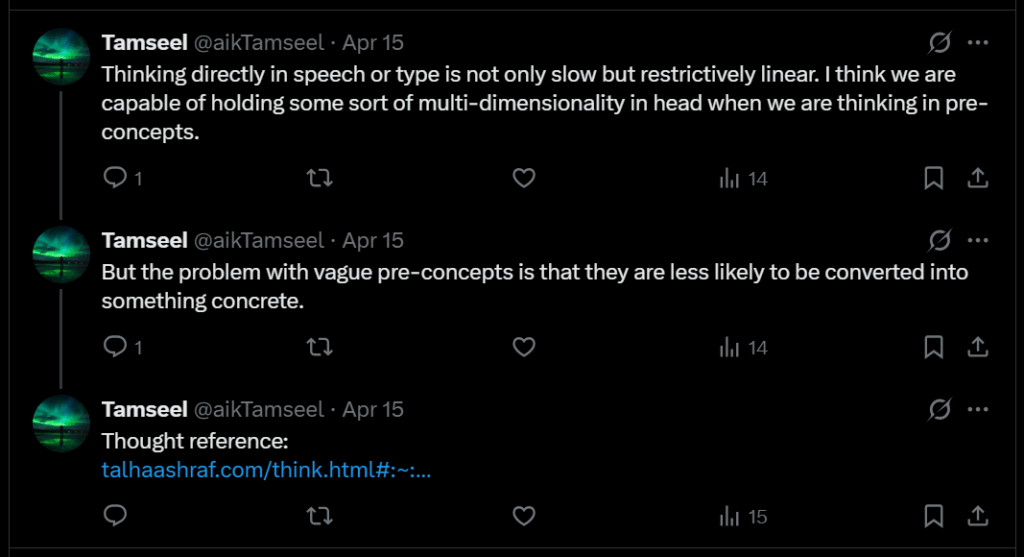Open the talhaashraf.com think.html link

pyautogui.click(x=266, y=470)
